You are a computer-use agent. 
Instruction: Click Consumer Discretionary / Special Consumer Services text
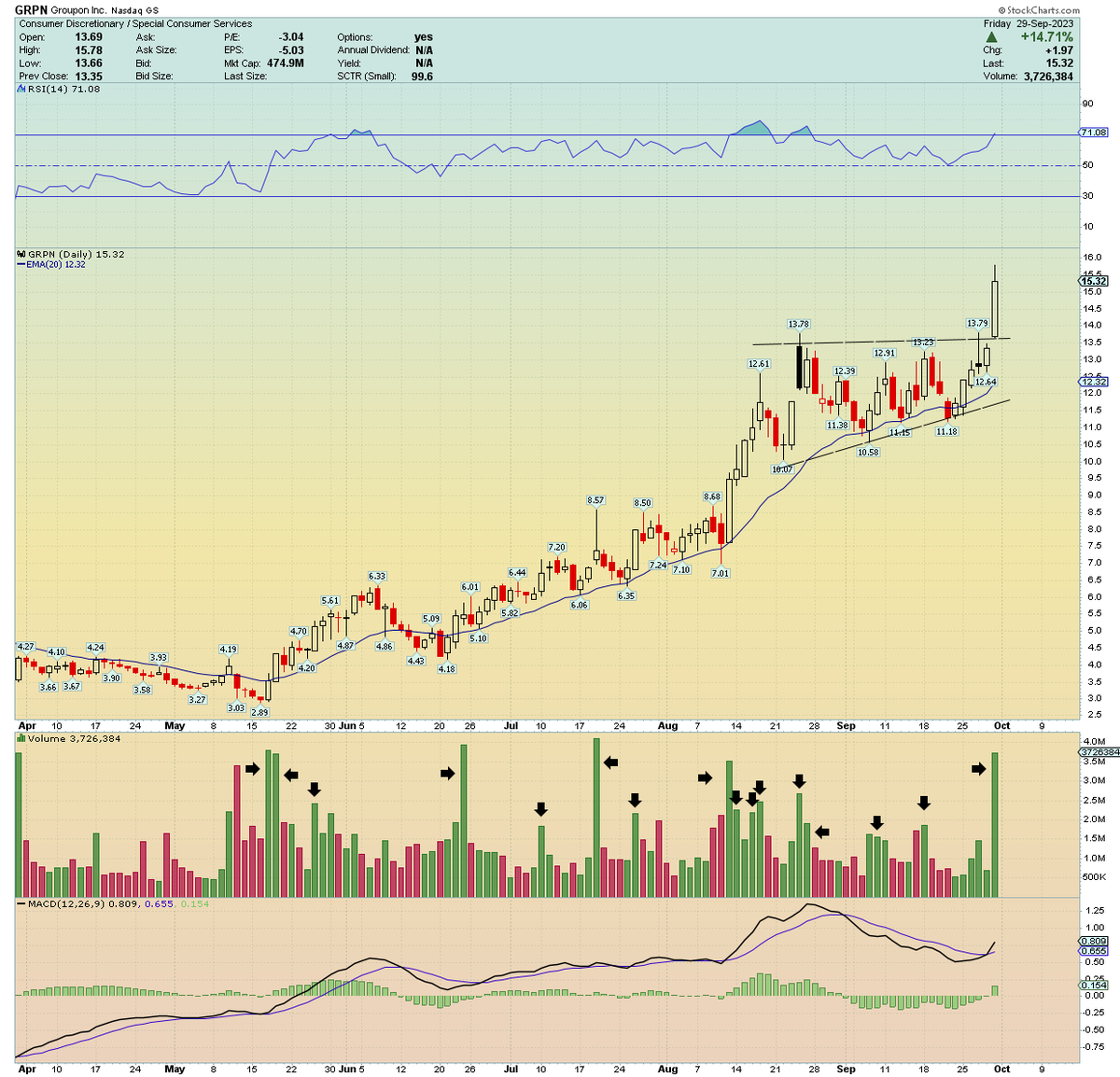pyautogui.click(x=135, y=23)
